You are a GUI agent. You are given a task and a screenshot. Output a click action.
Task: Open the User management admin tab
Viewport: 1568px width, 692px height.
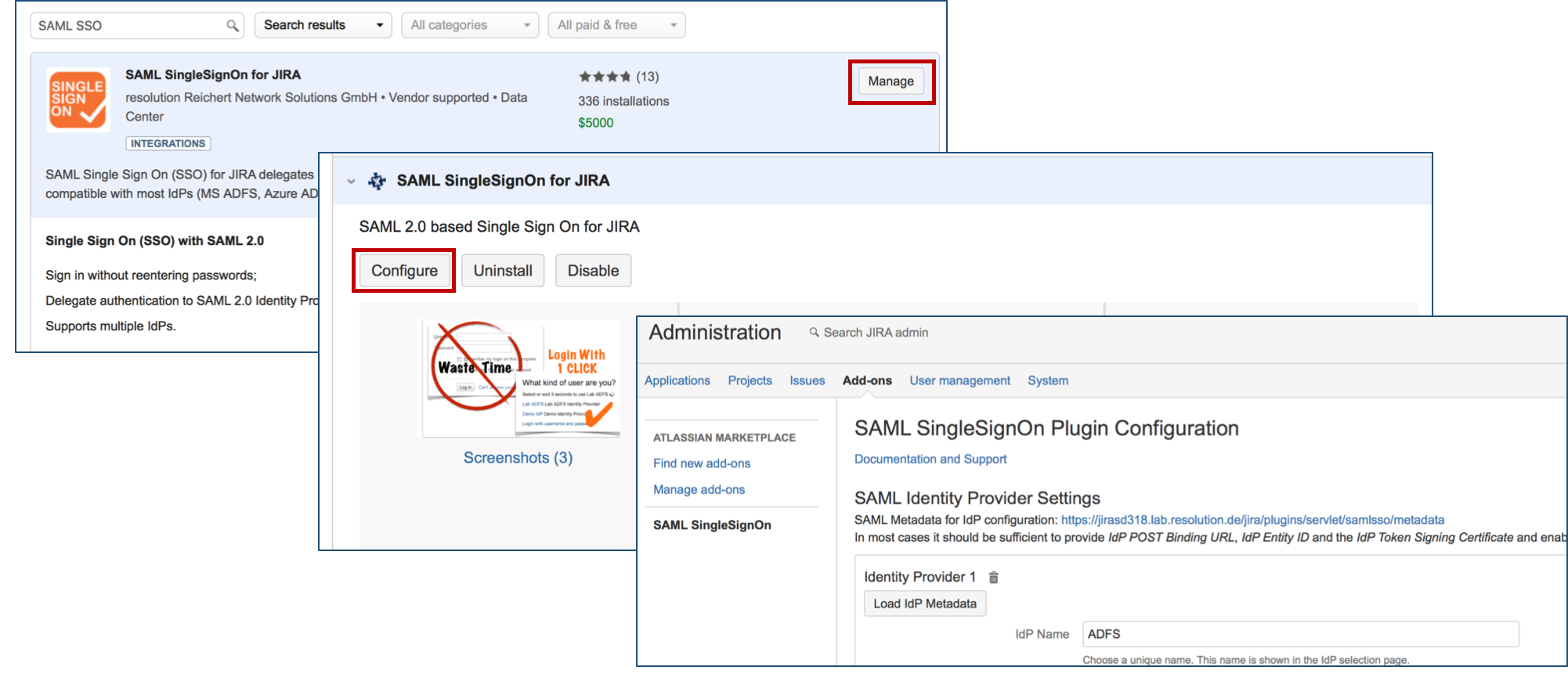click(960, 380)
